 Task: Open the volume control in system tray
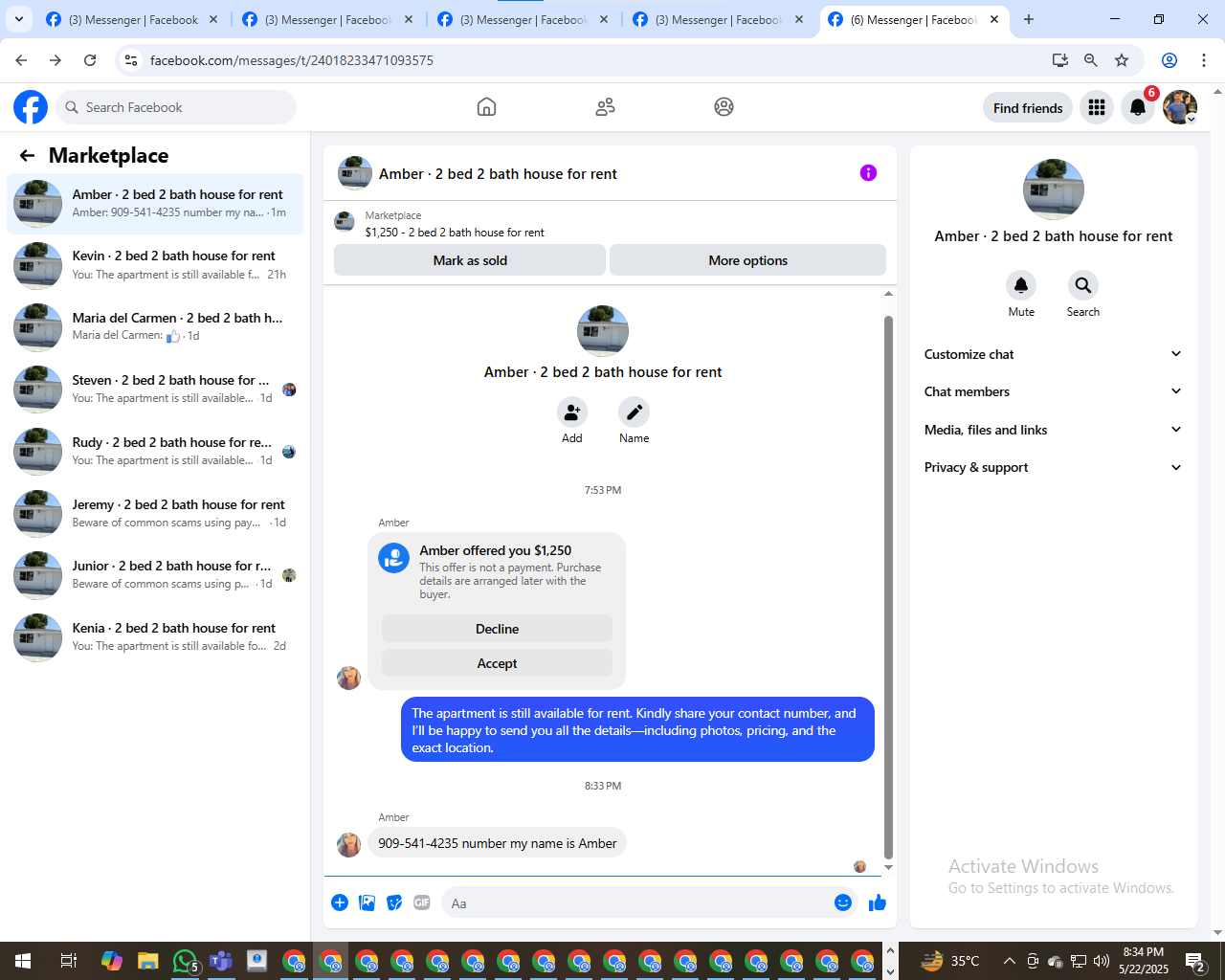[1102, 961]
